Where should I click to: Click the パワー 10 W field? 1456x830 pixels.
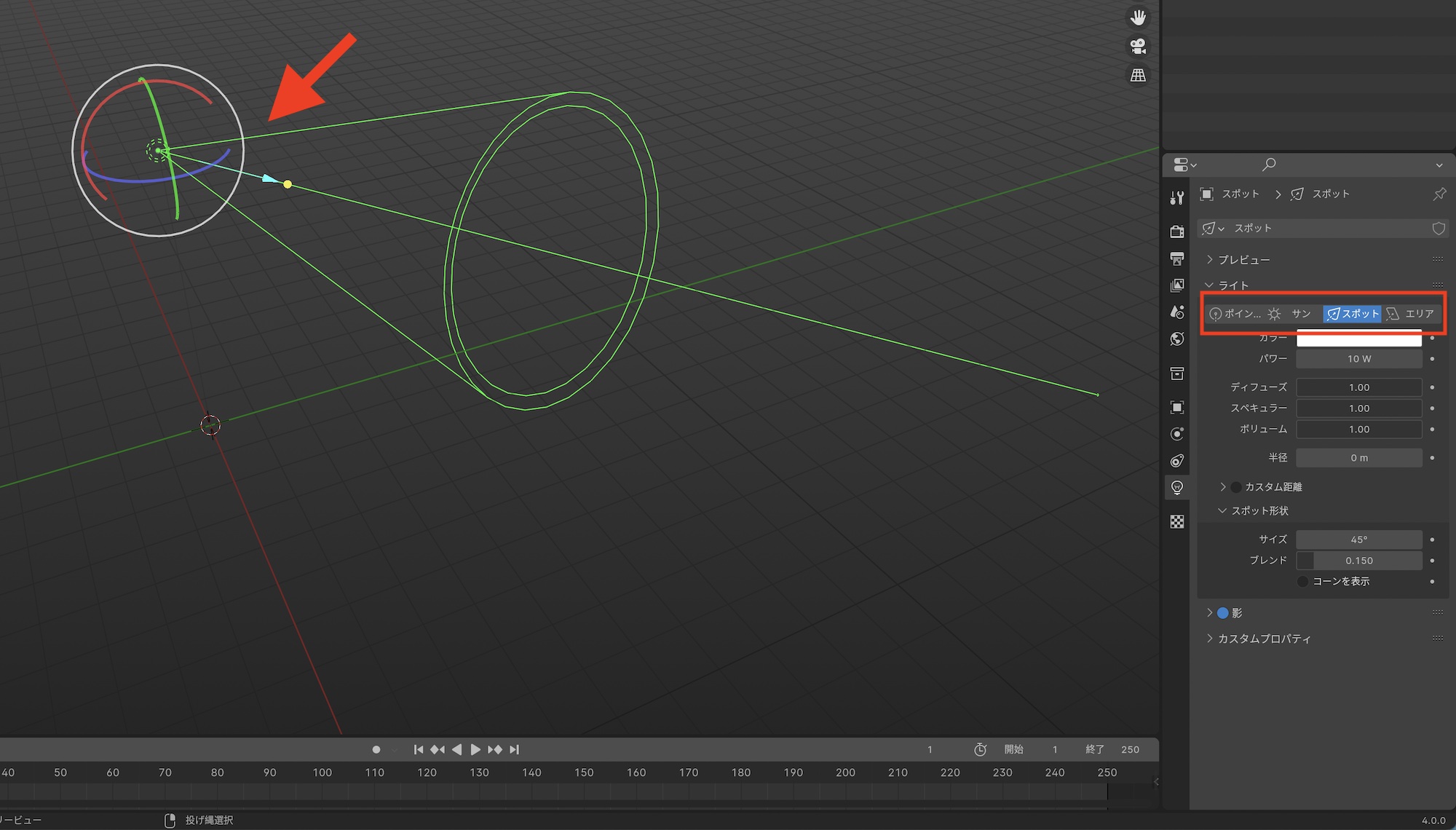coord(1358,359)
